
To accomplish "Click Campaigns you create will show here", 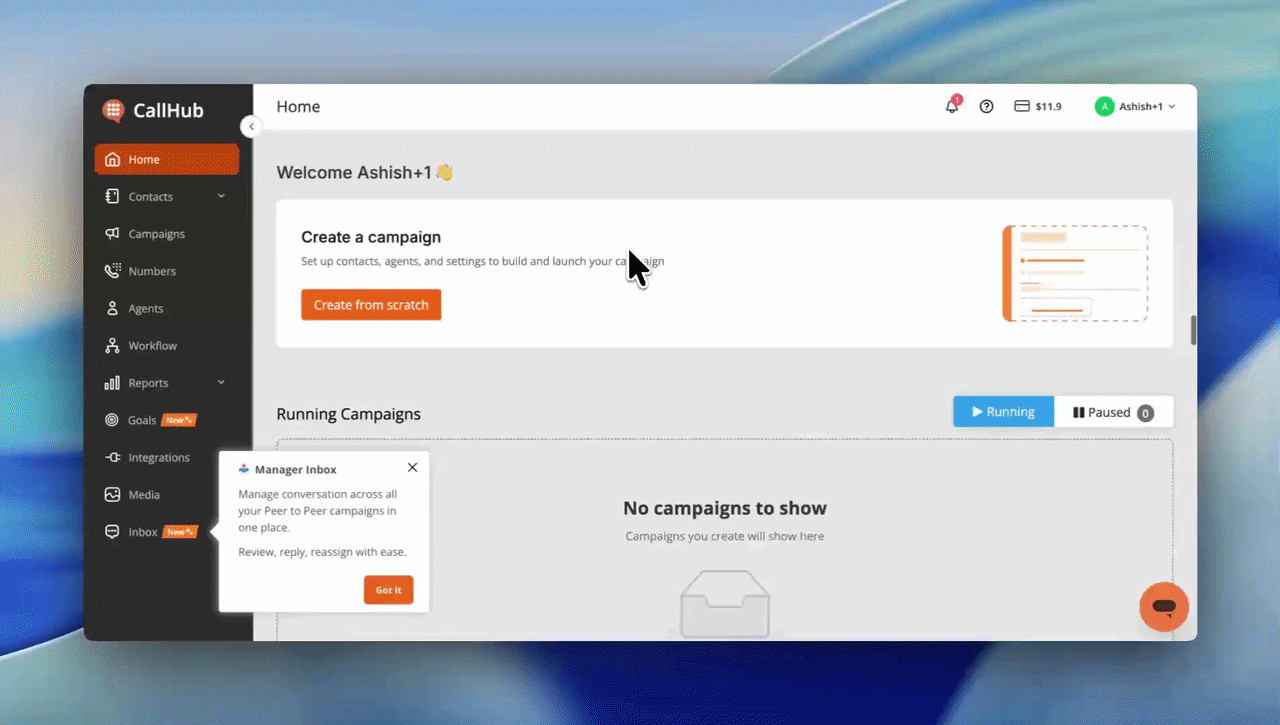I will coord(725,536).
